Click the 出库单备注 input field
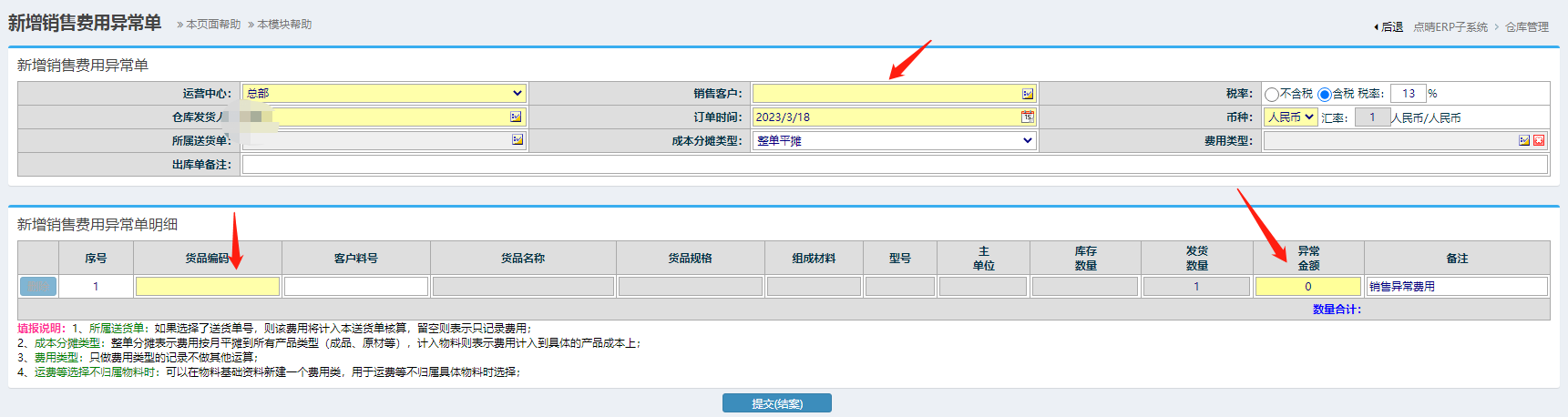Image resolution: width=1568 pixels, height=417 pixels. coord(895,164)
